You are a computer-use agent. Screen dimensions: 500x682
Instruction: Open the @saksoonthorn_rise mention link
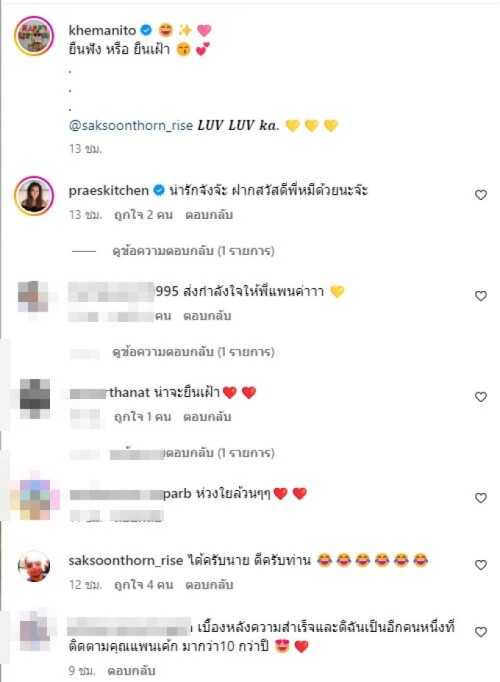130,126
